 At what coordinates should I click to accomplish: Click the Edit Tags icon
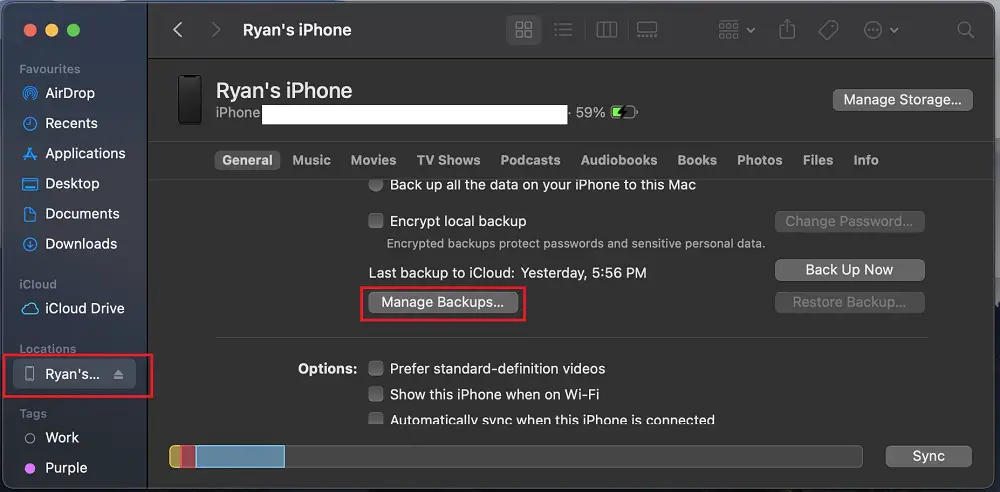[x=828, y=29]
